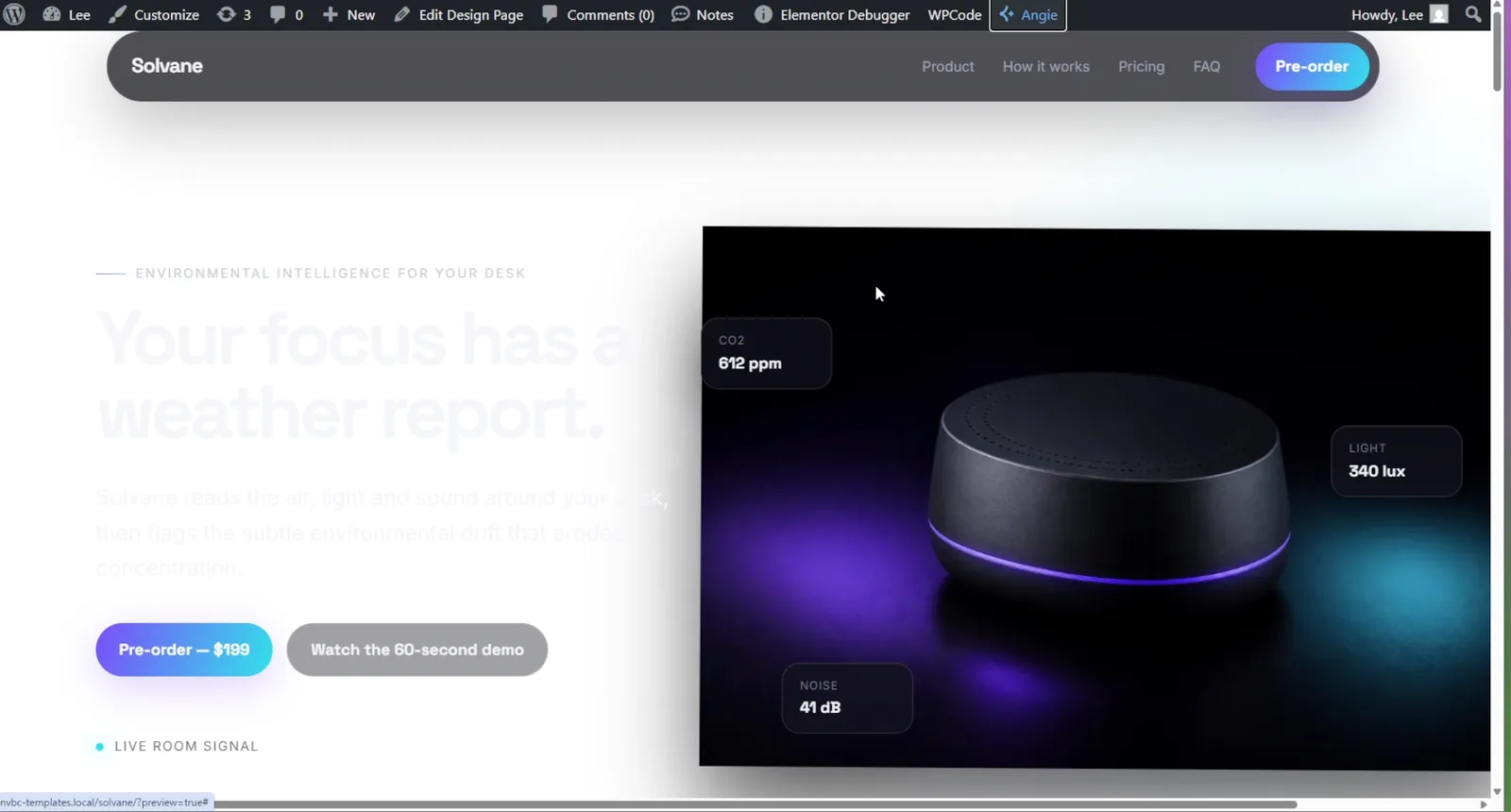This screenshot has height=812, width=1511.
Task: Click the horizontal scrollbar at page bottom
Action: (x=755, y=804)
